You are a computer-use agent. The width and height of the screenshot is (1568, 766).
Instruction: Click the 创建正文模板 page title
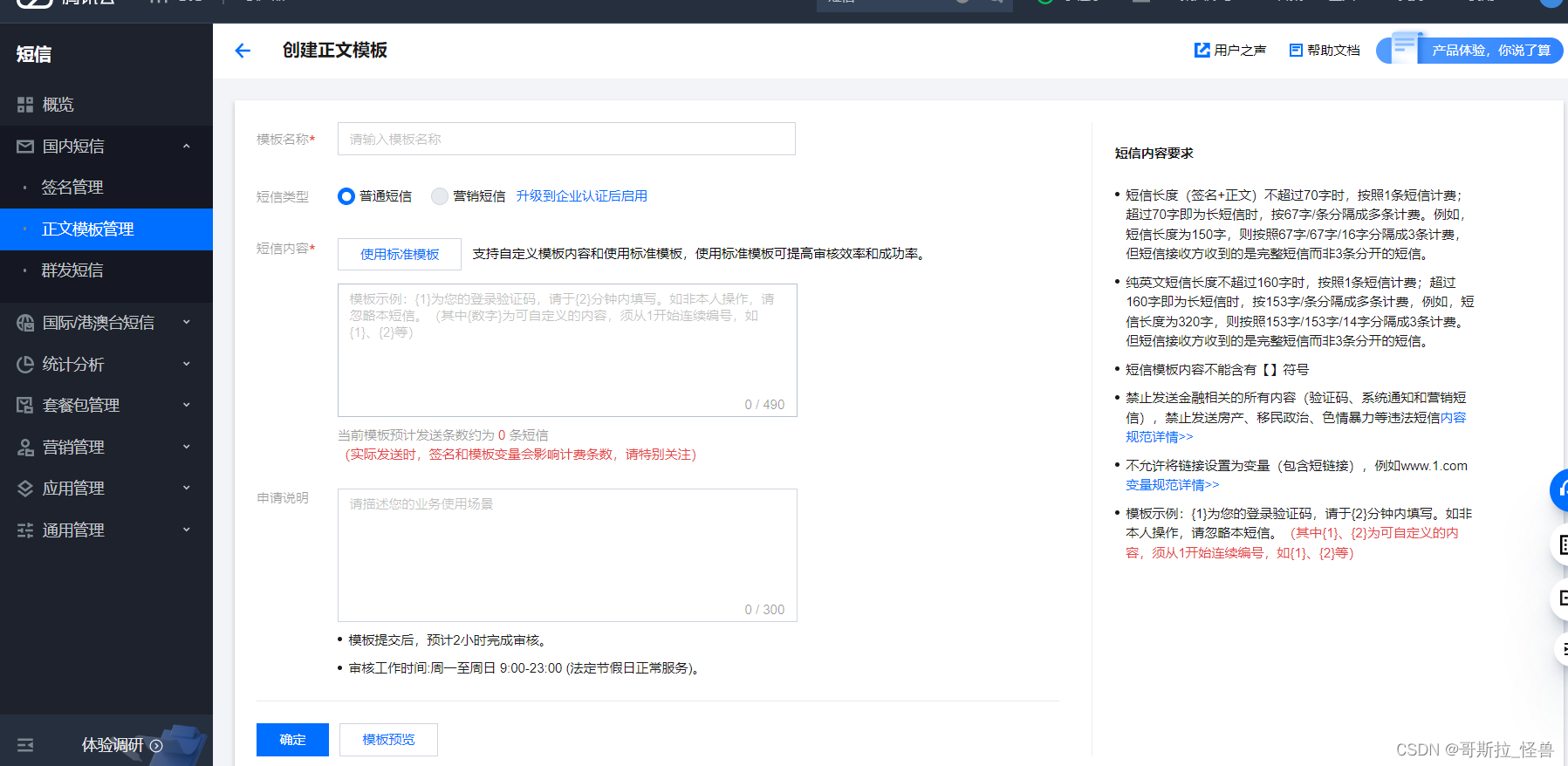click(x=335, y=51)
